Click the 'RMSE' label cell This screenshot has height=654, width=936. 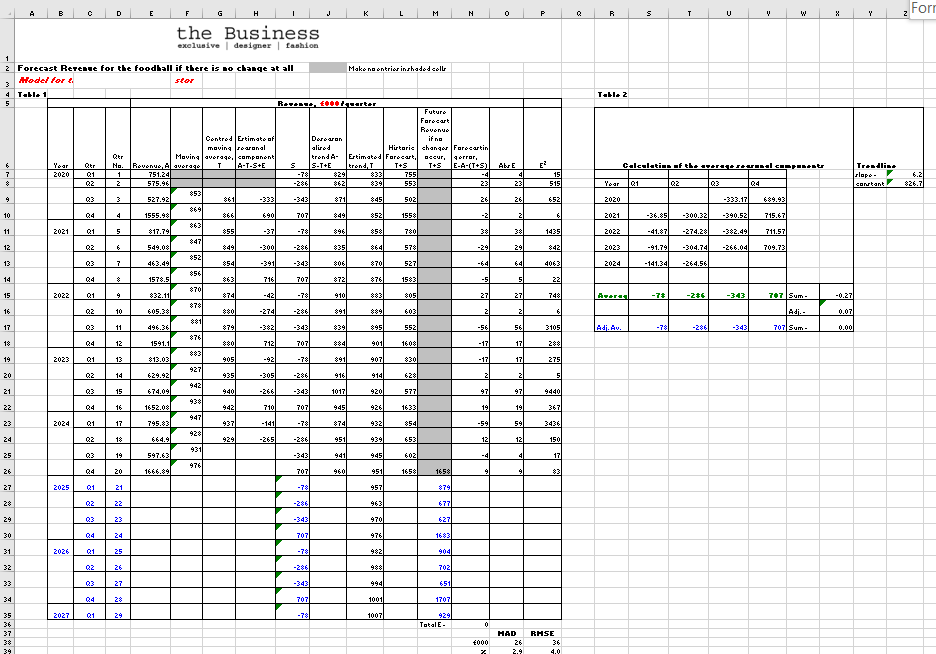coord(543,633)
